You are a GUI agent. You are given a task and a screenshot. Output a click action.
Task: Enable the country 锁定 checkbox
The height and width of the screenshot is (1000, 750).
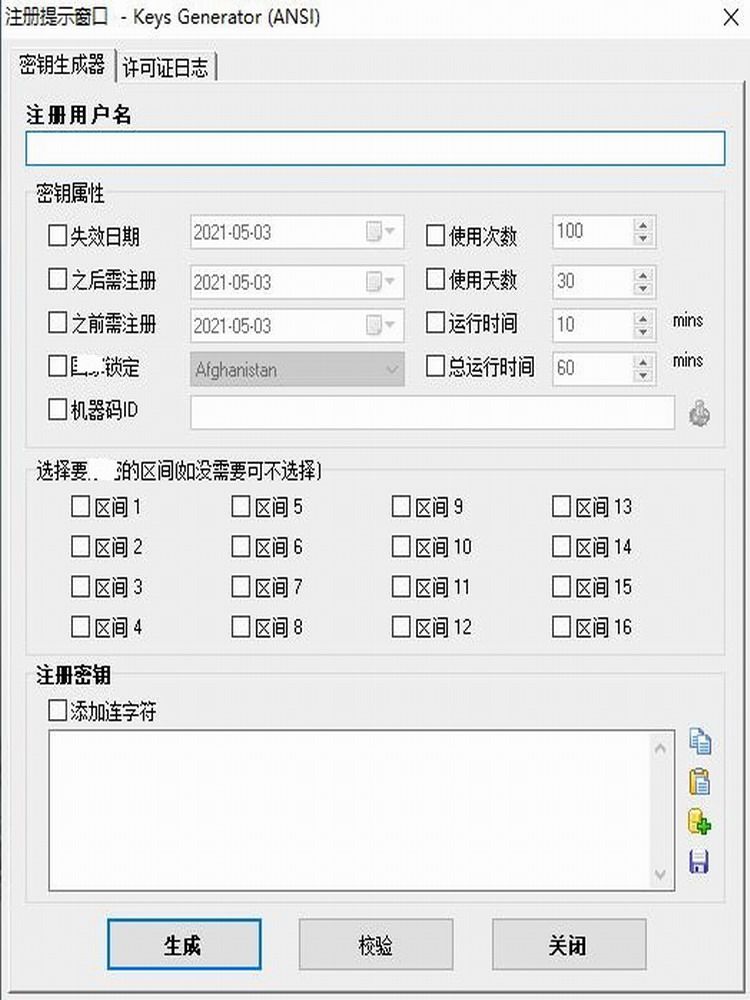[57, 366]
